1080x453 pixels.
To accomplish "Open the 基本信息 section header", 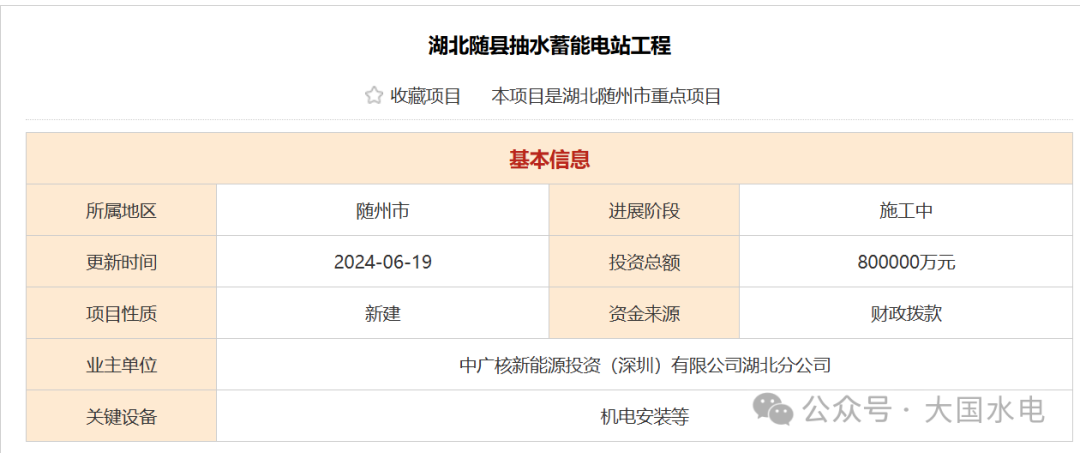I will point(549,159).
